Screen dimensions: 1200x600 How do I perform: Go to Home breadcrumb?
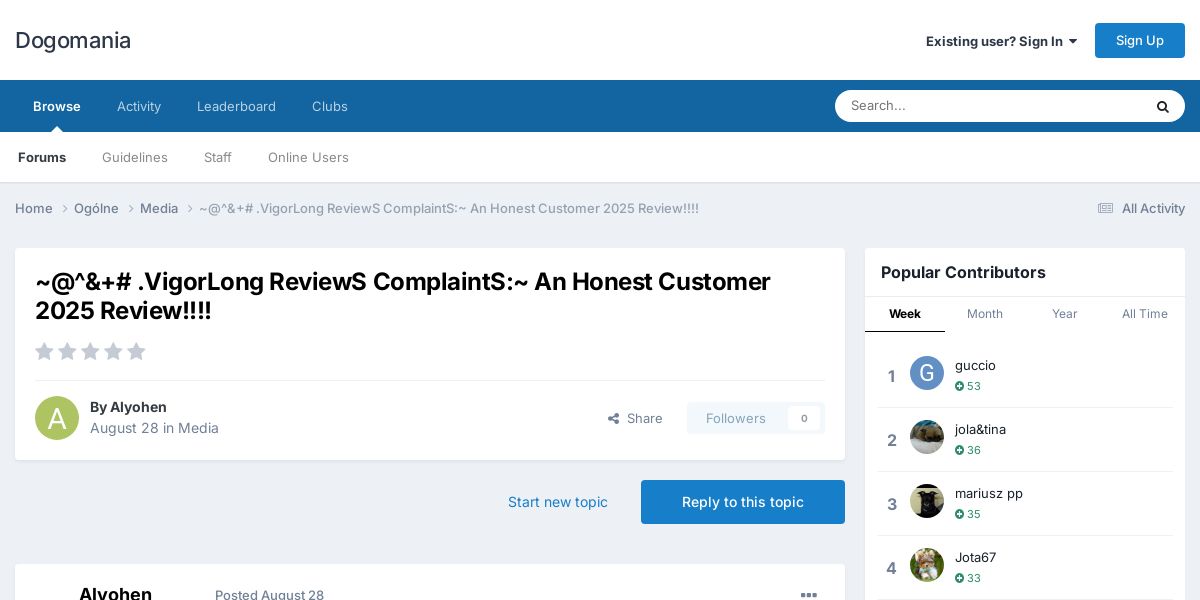pos(34,208)
